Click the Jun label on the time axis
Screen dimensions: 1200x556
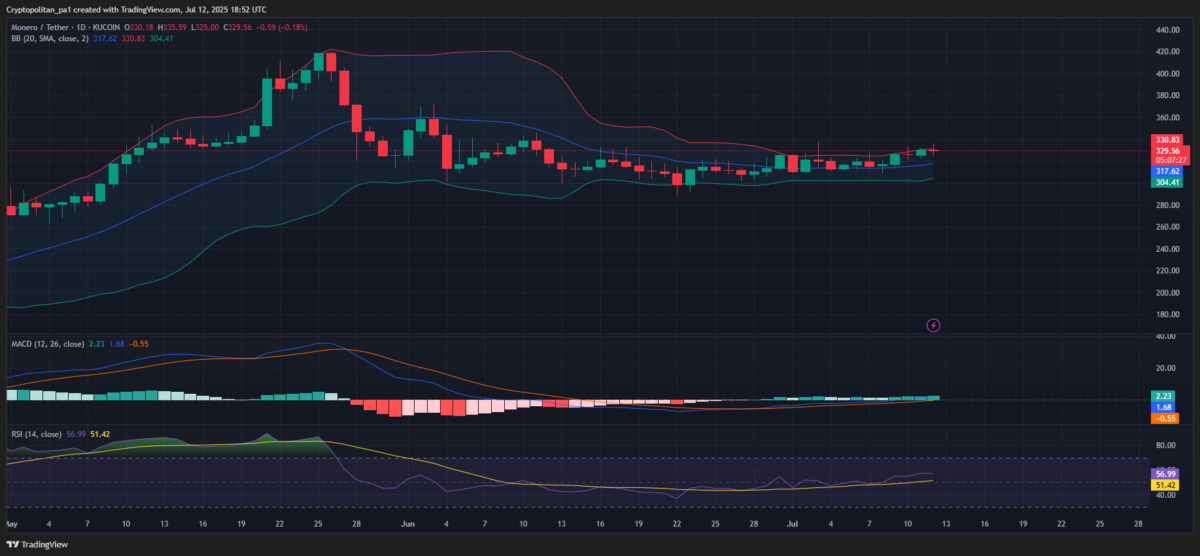[406, 523]
